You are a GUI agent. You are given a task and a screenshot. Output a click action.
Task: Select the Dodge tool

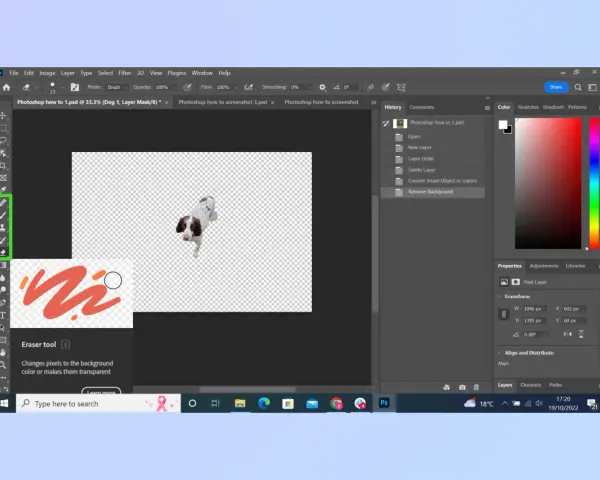click(x=3, y=290)
